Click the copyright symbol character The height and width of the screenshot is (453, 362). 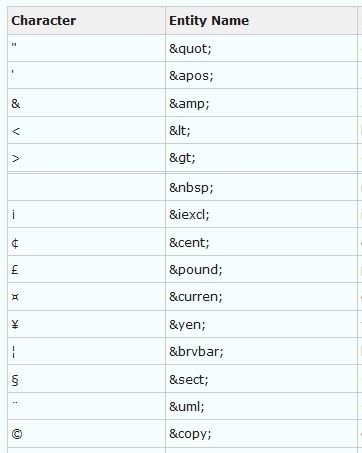click(17, 434)
